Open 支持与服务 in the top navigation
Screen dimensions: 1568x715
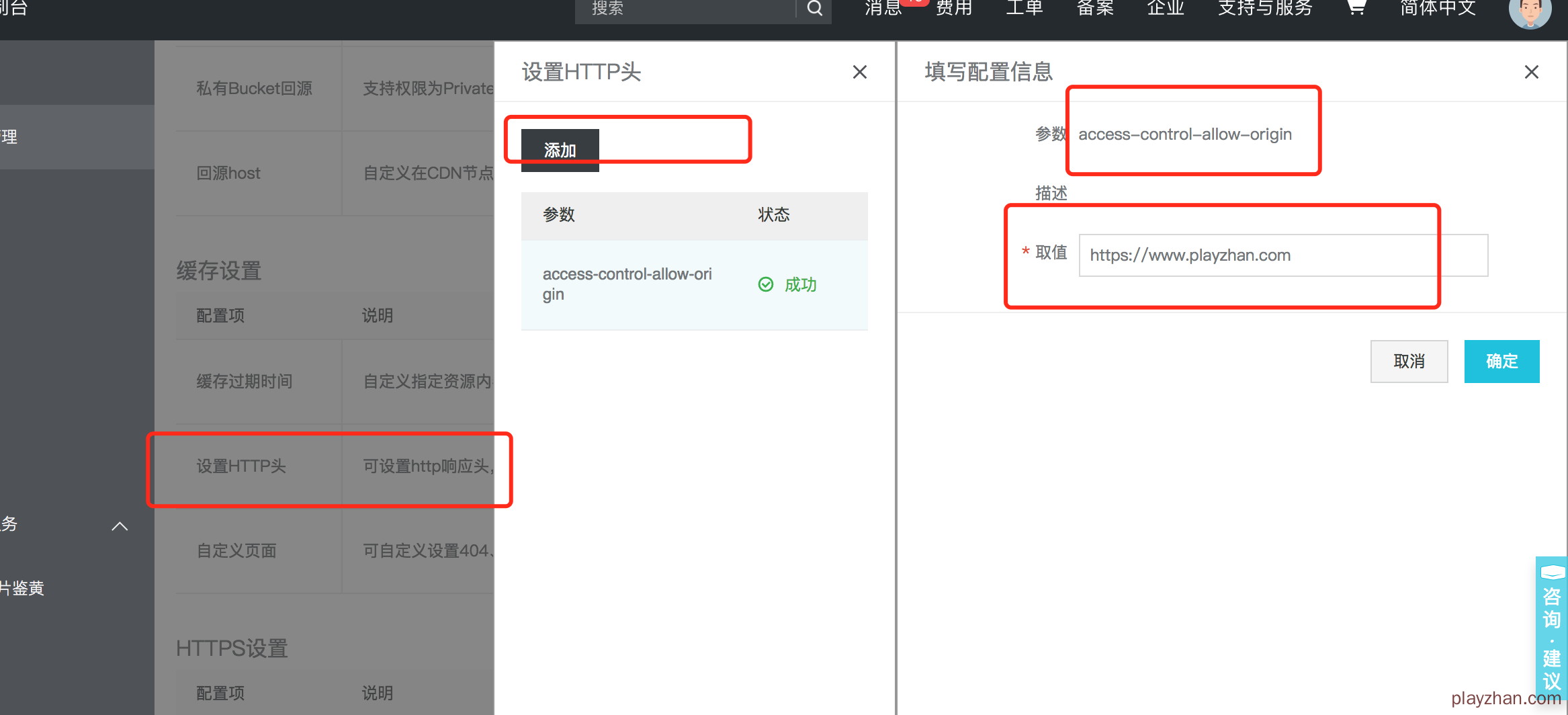1265,8
